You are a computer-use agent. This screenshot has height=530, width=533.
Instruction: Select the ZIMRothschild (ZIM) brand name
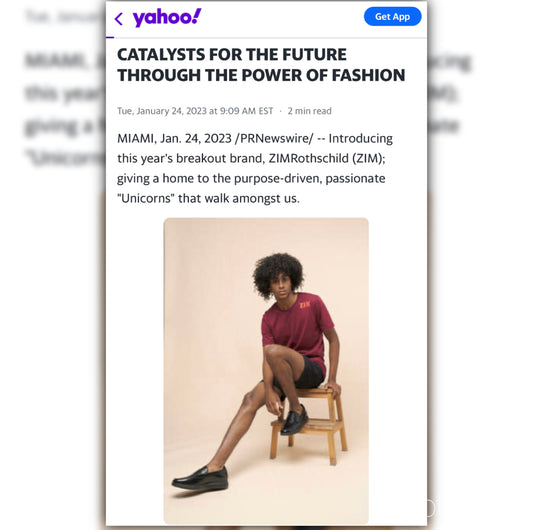[x=325, y=158]
